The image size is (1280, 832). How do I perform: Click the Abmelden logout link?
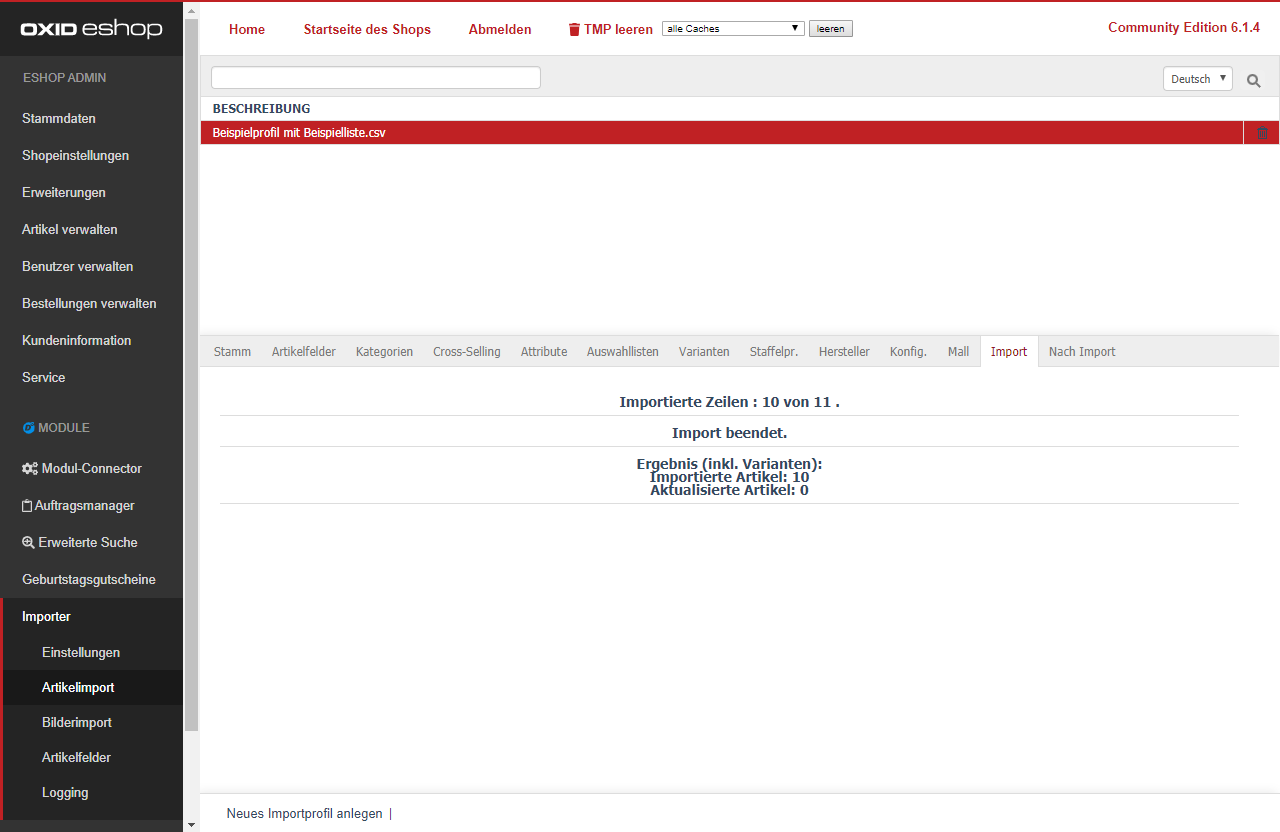pos(500,29)
